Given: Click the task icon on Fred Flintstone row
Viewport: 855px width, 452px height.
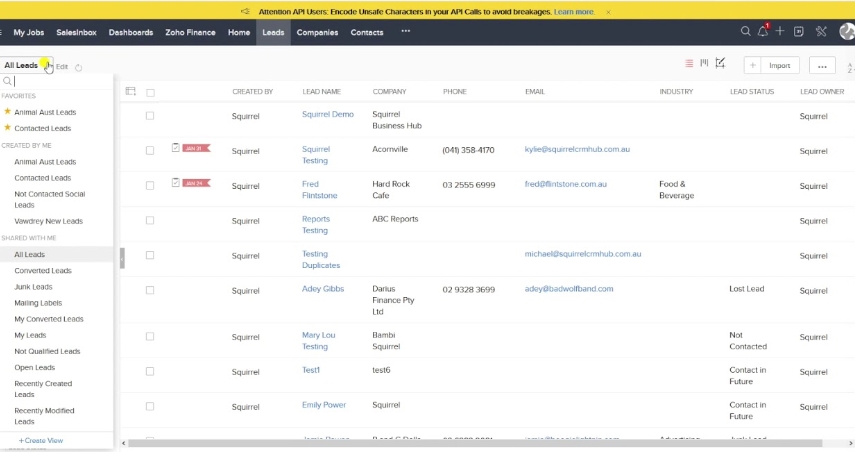Looking at the screenshot, I should coord(176,182).
